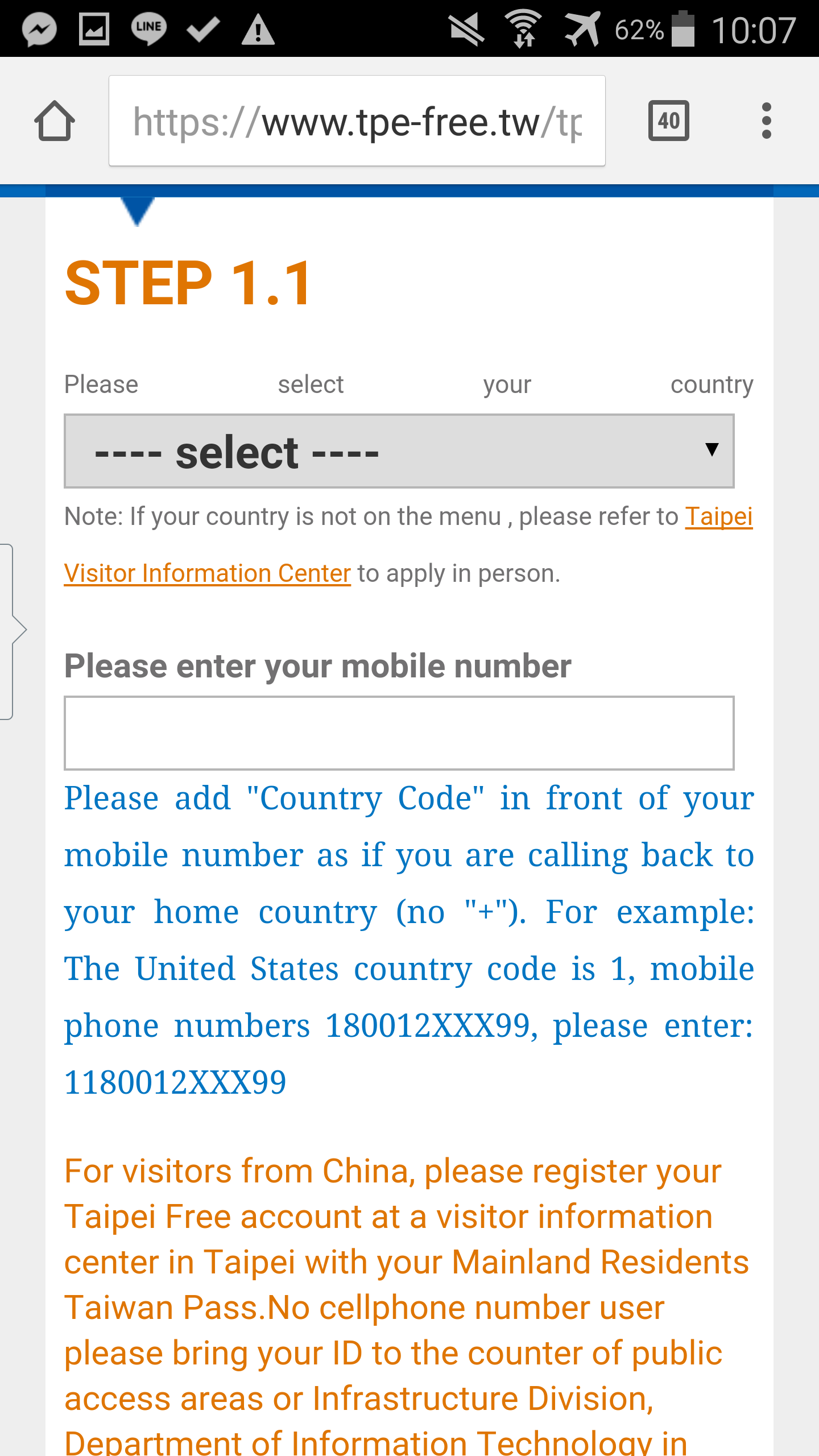Image resolution: width=819 pixels, height=1456 pixels.
Task: Tap the image notification icon in status bar
Action: 94,29
